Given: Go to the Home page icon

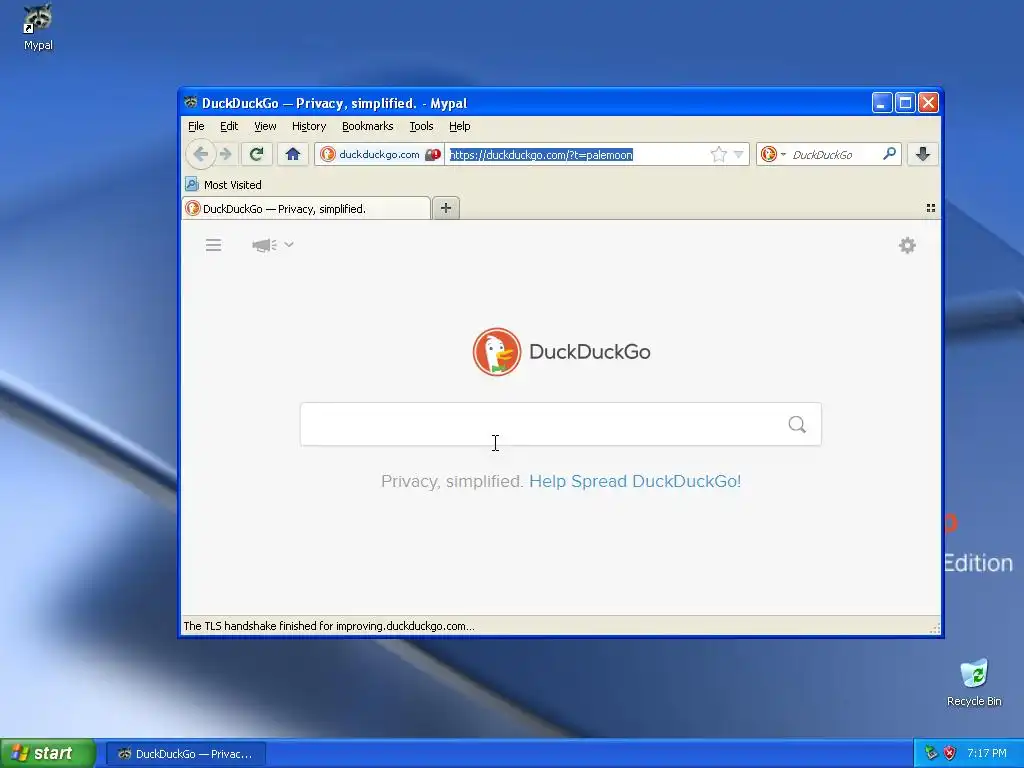Looking at the screenshot, I should tap(293, 154).
